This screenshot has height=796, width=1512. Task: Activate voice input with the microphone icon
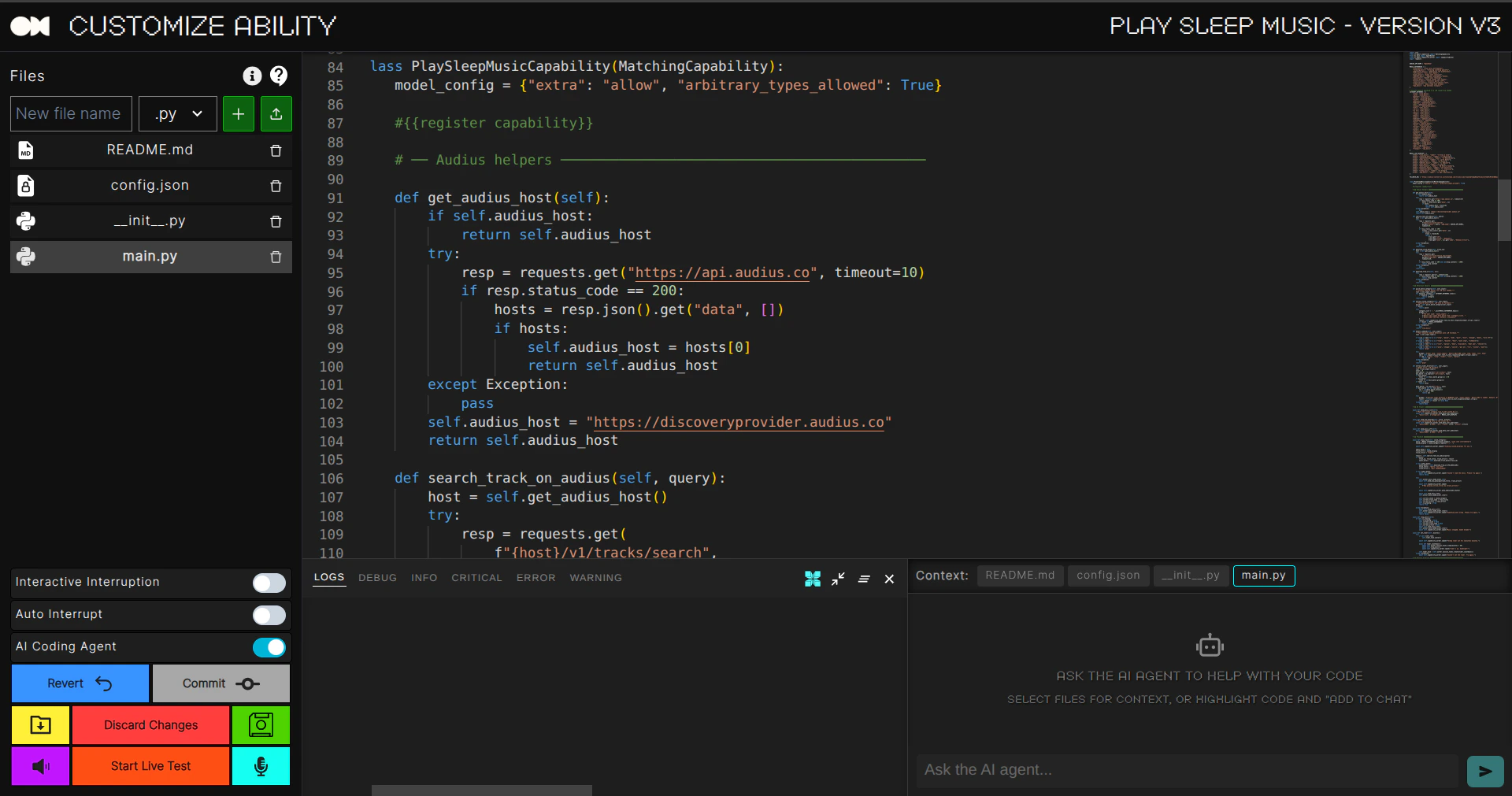click(x=260, y=766)
